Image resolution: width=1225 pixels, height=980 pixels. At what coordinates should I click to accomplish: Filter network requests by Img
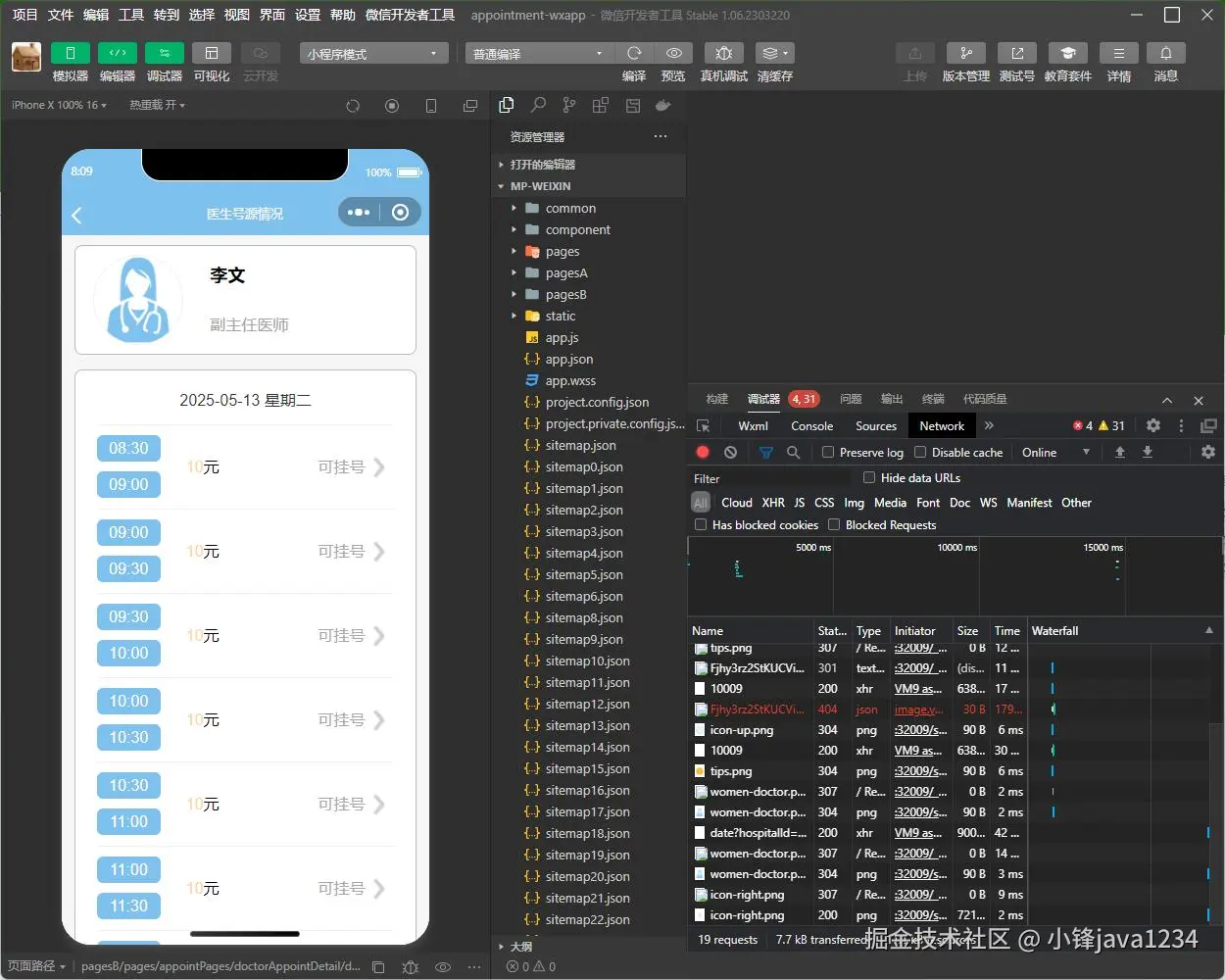click(x=855, y=502)
